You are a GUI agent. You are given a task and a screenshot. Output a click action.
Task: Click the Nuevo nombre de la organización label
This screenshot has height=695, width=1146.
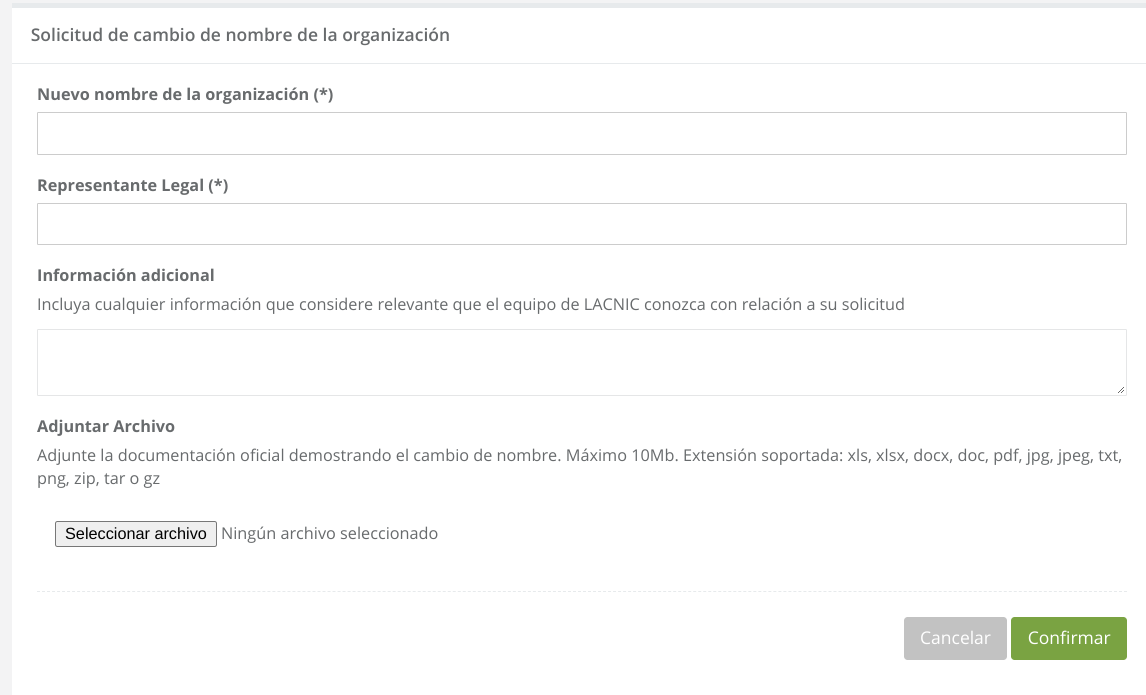(x=174, y=94)
